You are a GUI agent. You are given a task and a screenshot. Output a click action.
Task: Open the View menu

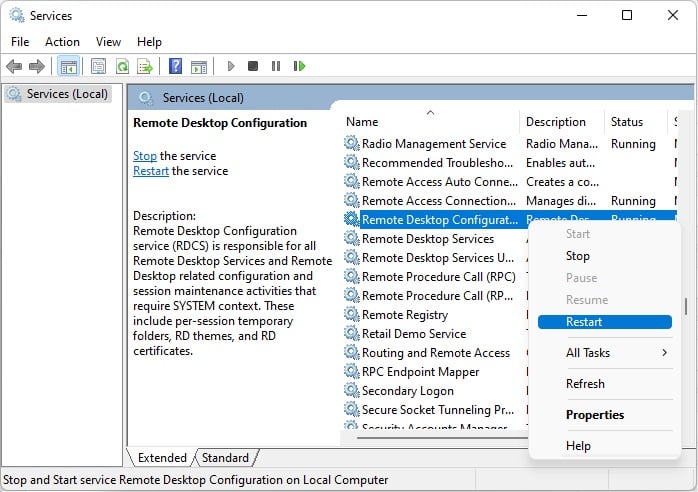[108, 42]
